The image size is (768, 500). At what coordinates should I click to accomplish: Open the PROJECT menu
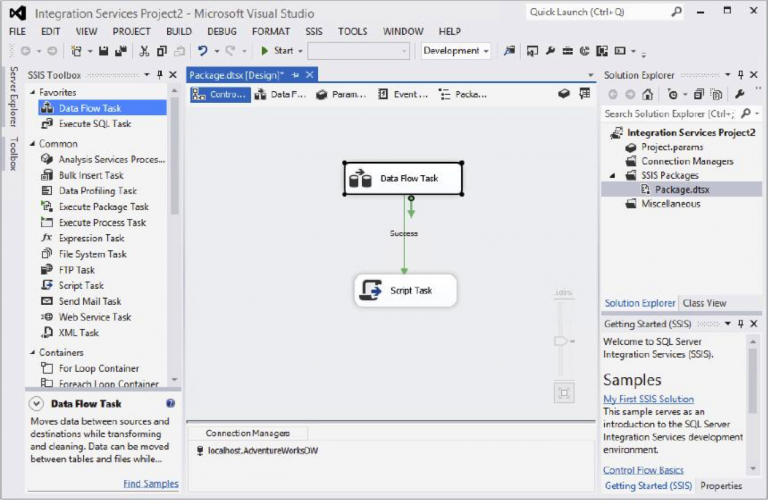point(131,31)
